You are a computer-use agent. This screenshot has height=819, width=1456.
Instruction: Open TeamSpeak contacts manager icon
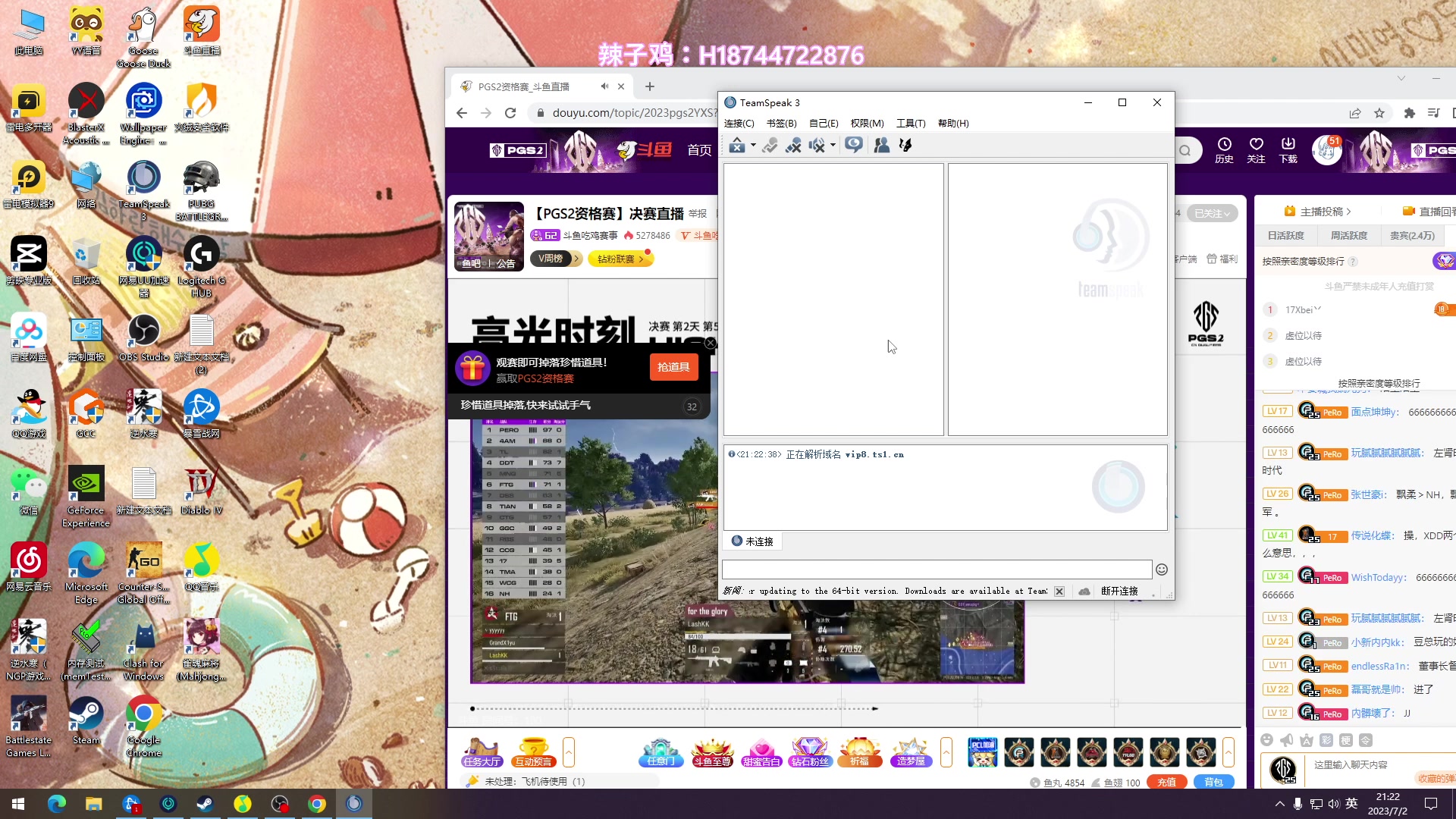point(881,145)
